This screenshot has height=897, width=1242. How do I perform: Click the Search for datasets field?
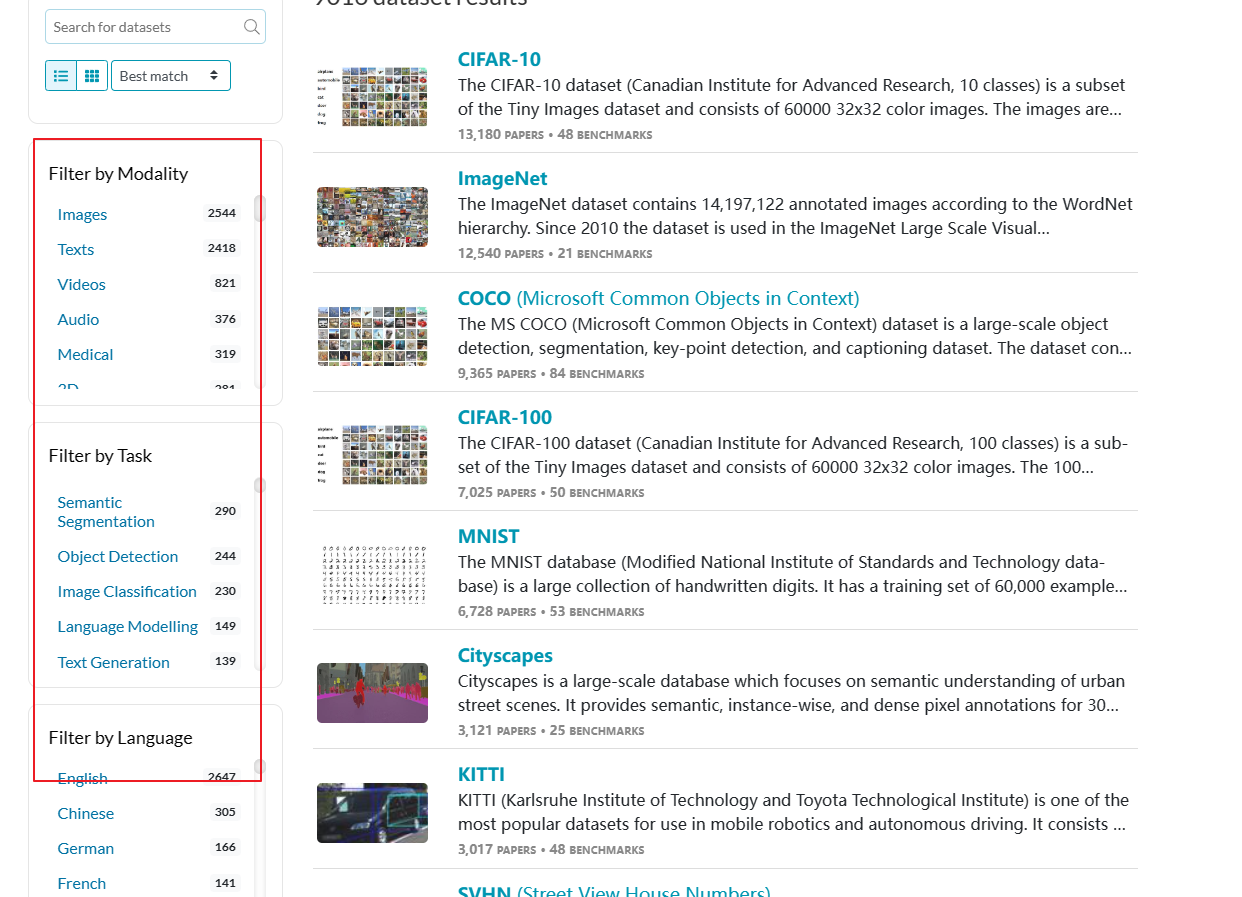tap(155, 27)
